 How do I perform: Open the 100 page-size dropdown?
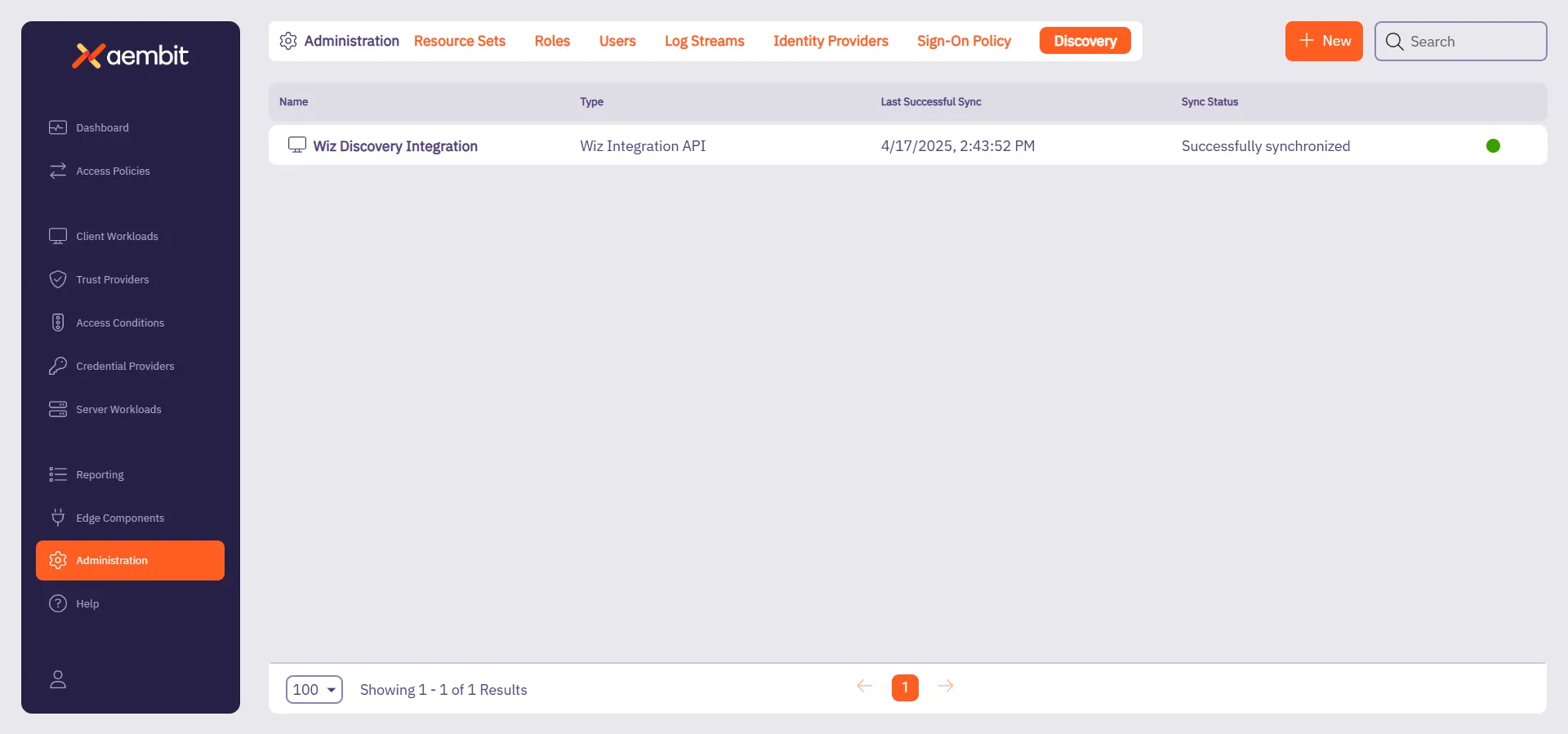[x=314, y=689]
